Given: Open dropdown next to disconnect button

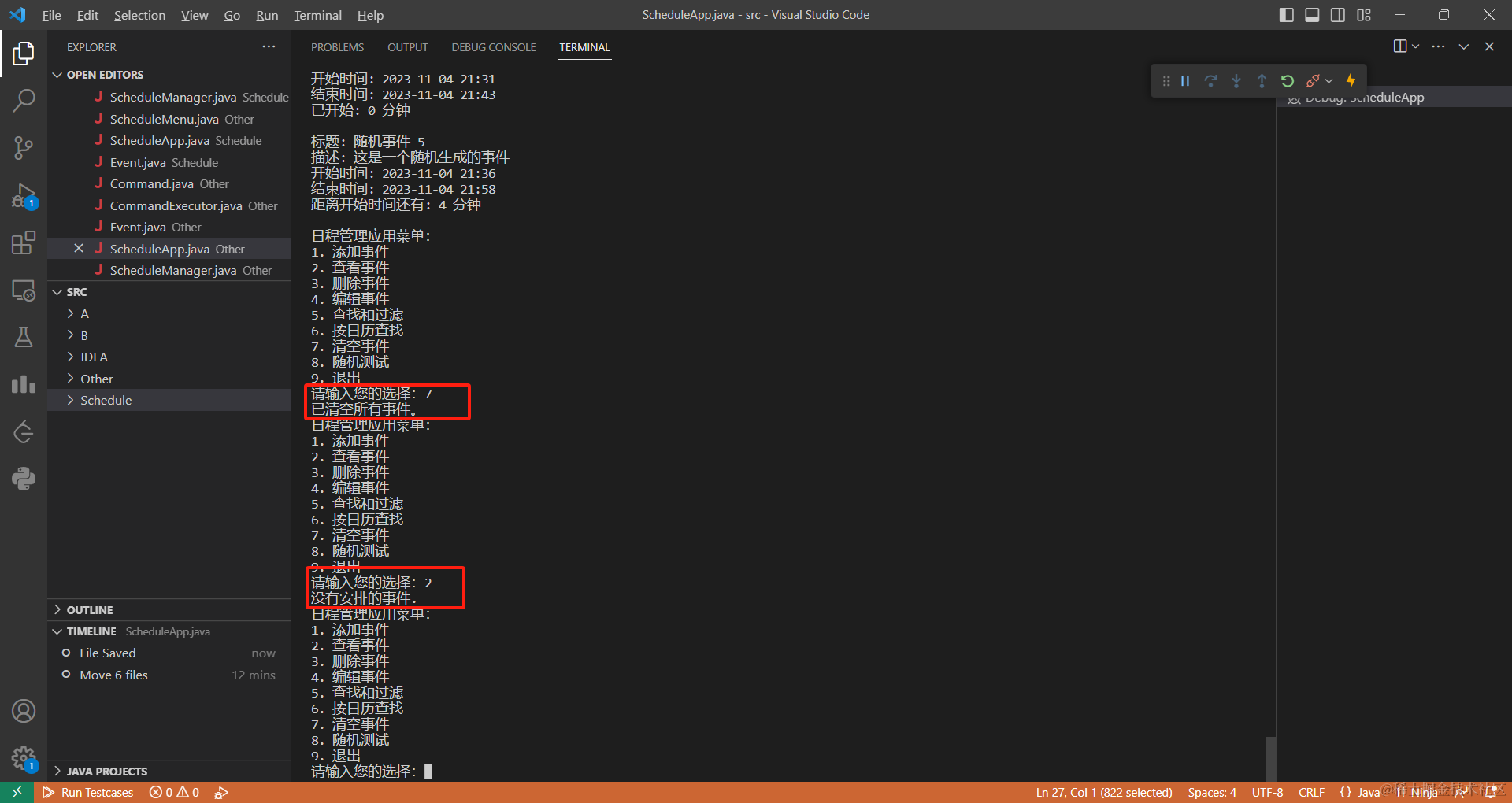Looking at the screenshot, I should pos(1329,81).
